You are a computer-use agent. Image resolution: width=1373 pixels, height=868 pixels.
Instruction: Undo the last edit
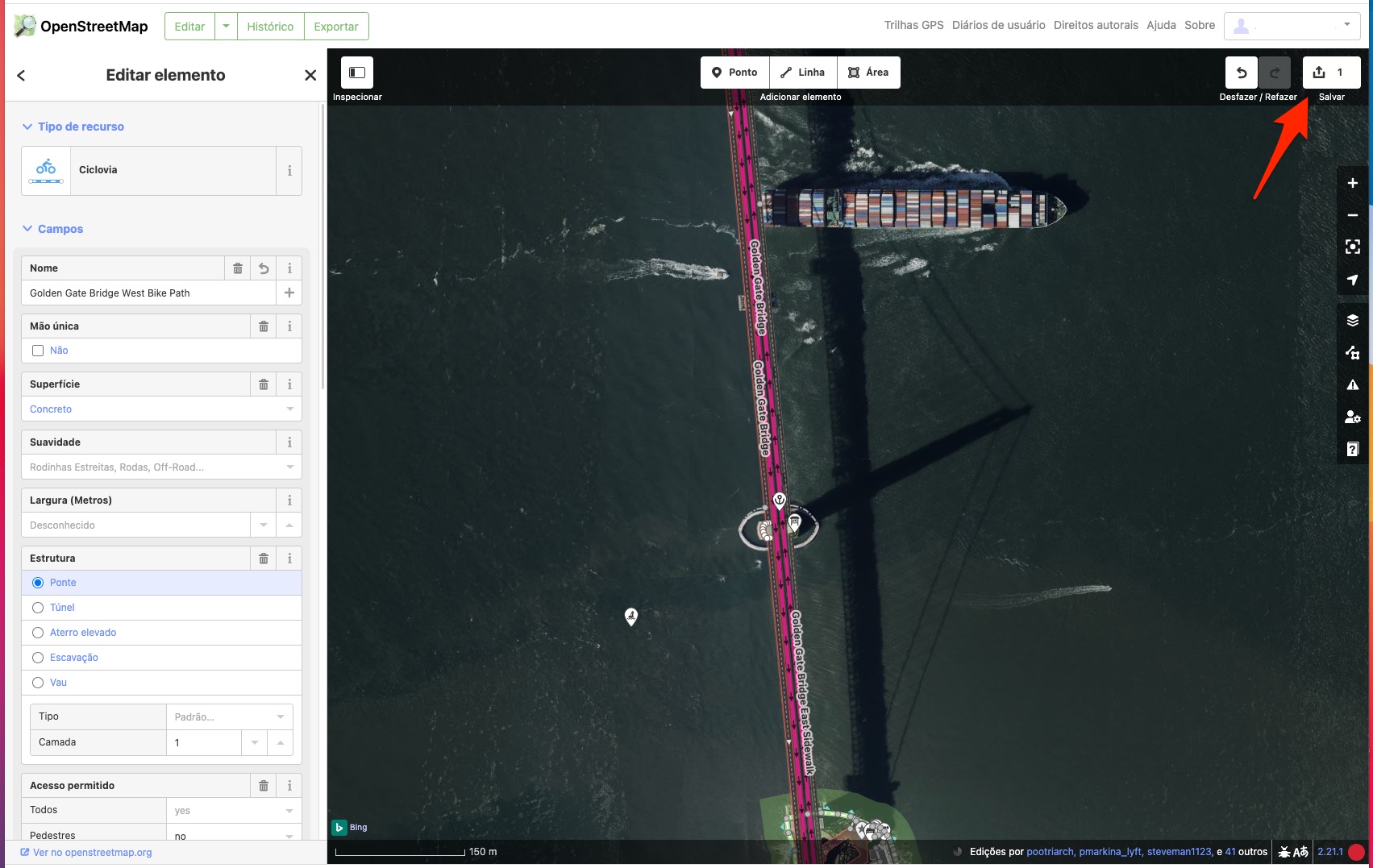1242,73
